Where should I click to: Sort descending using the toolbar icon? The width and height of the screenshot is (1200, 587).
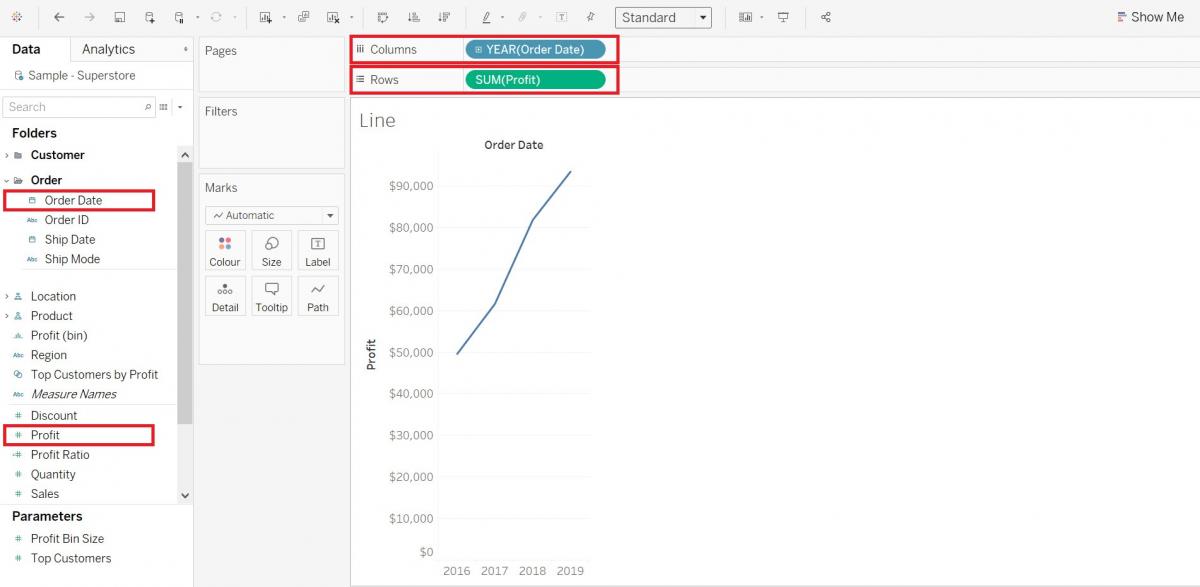point(444,17)
